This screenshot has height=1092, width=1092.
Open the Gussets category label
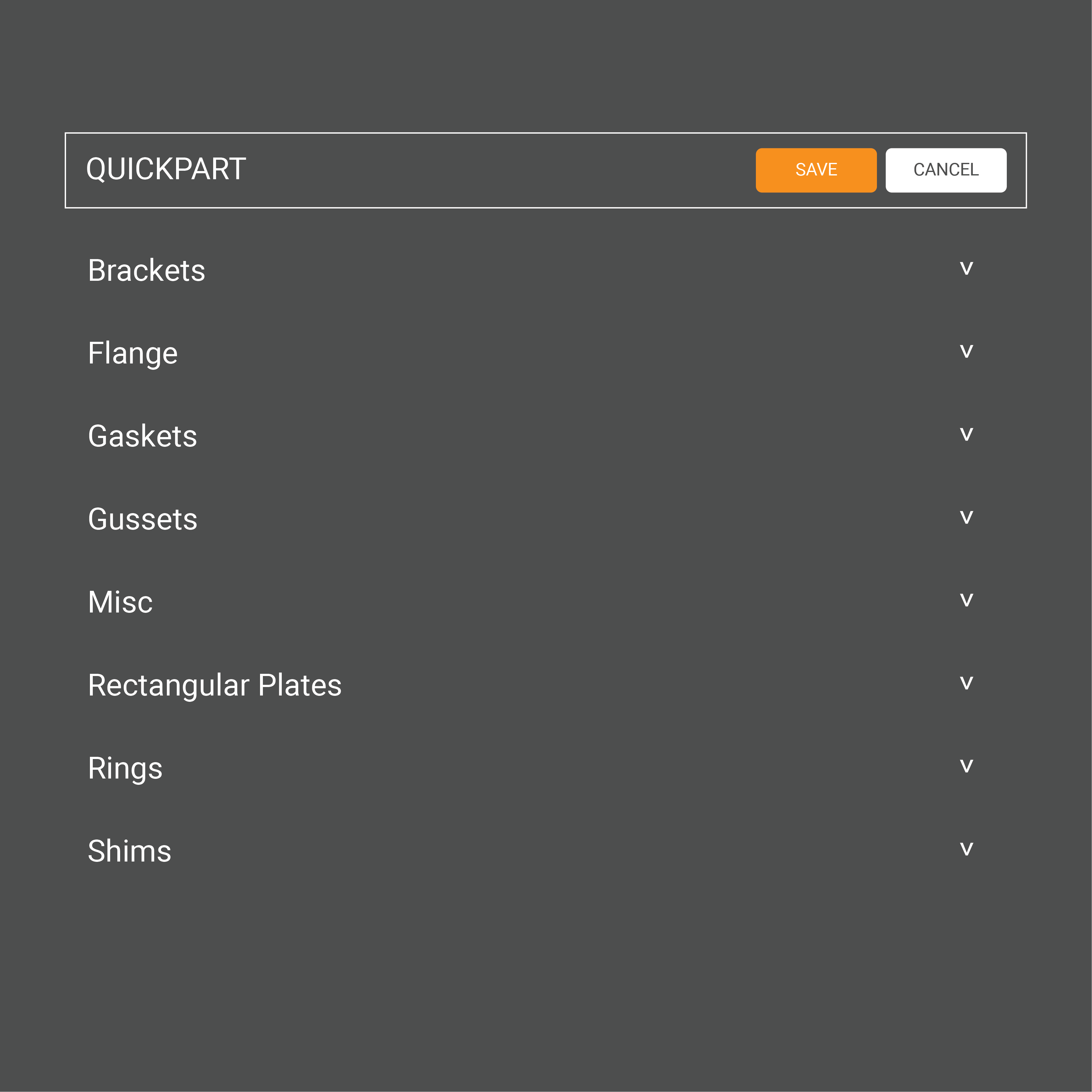(142, 519)
